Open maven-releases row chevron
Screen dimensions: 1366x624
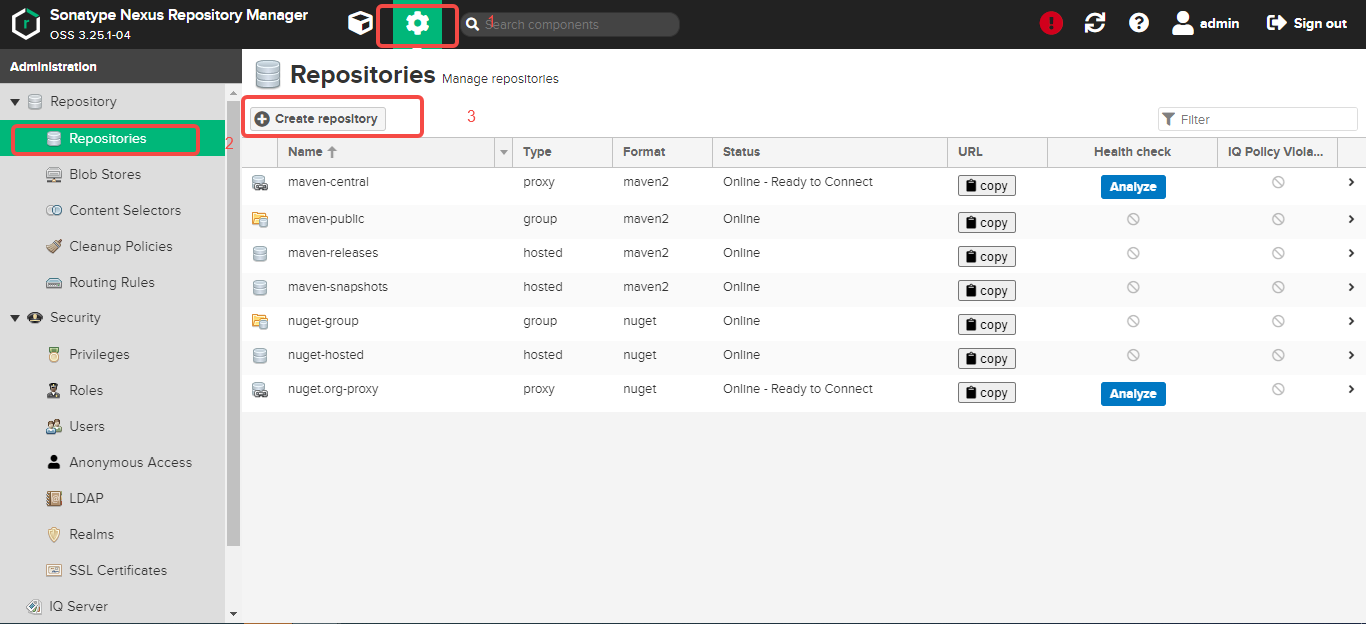[x=1351, y=253]
